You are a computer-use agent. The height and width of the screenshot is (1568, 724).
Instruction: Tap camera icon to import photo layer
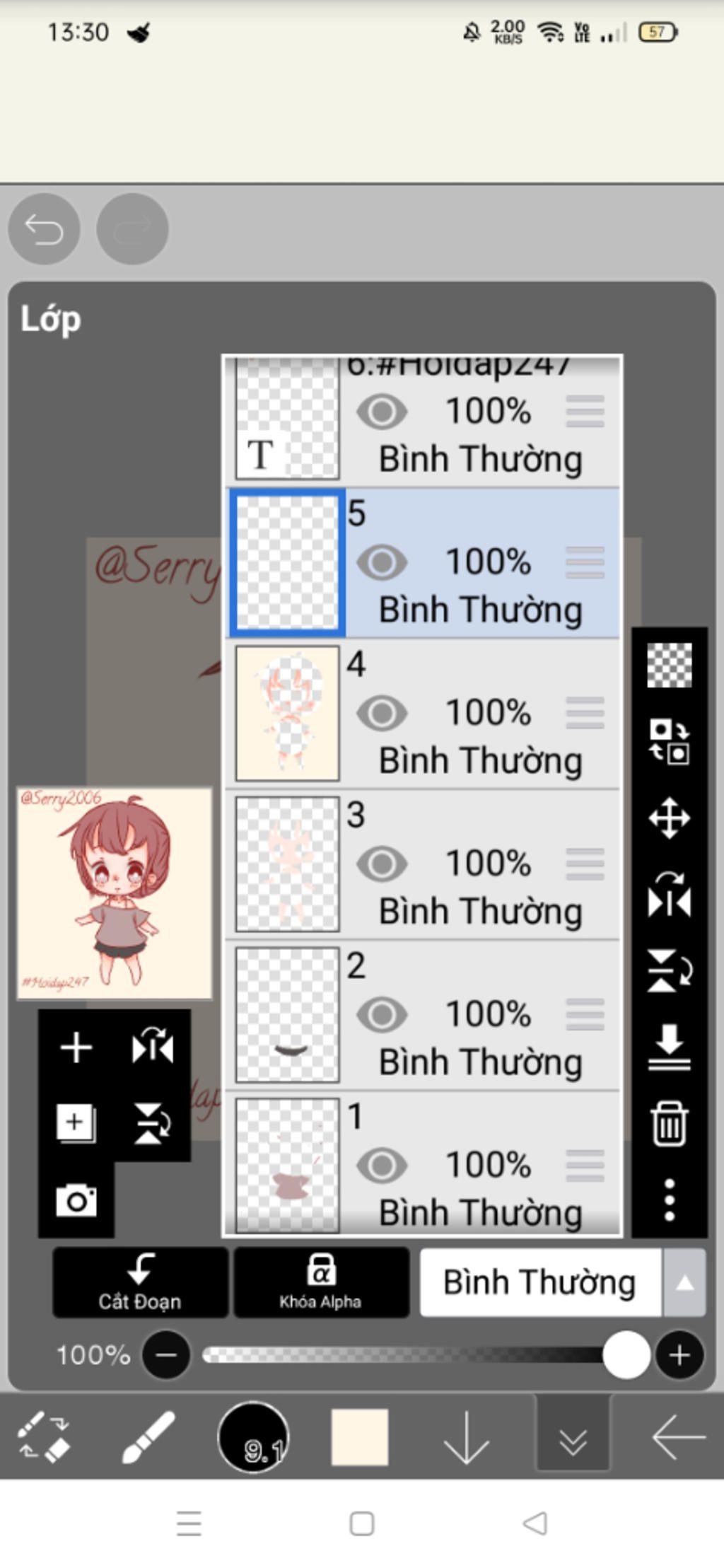pos(76,1200)
